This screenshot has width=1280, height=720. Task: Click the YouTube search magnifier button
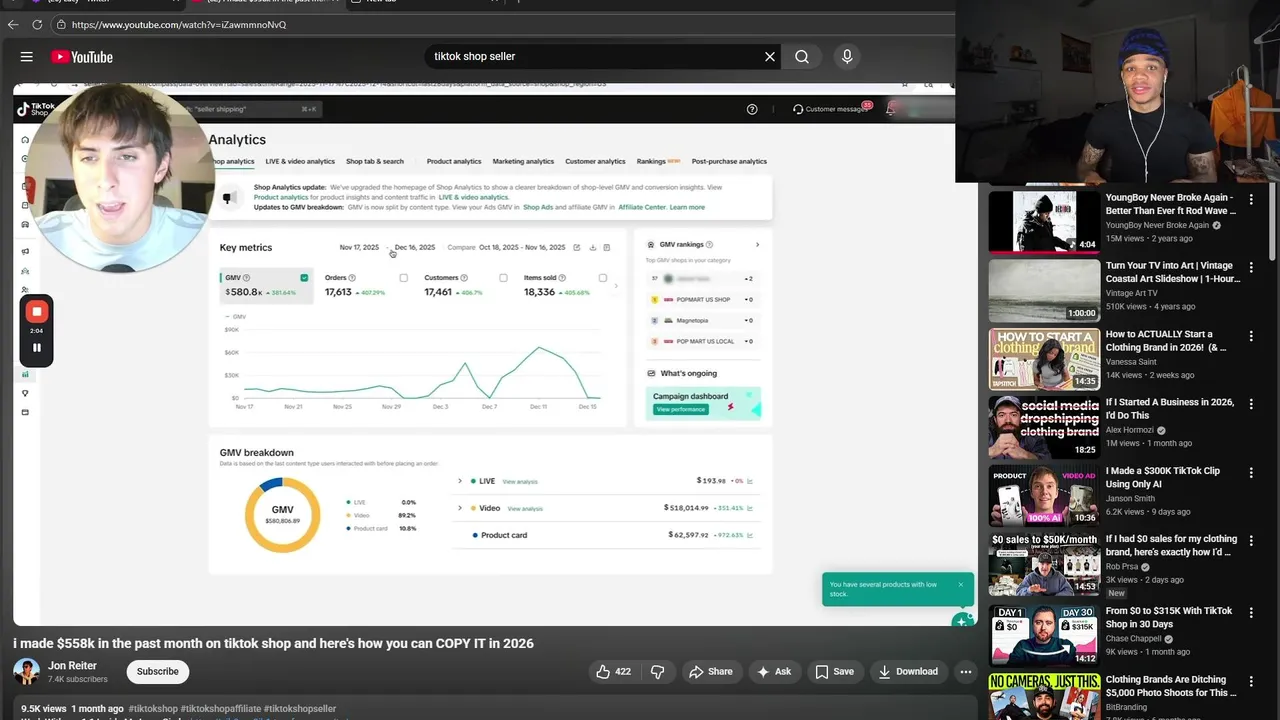(x=802, y=57)
